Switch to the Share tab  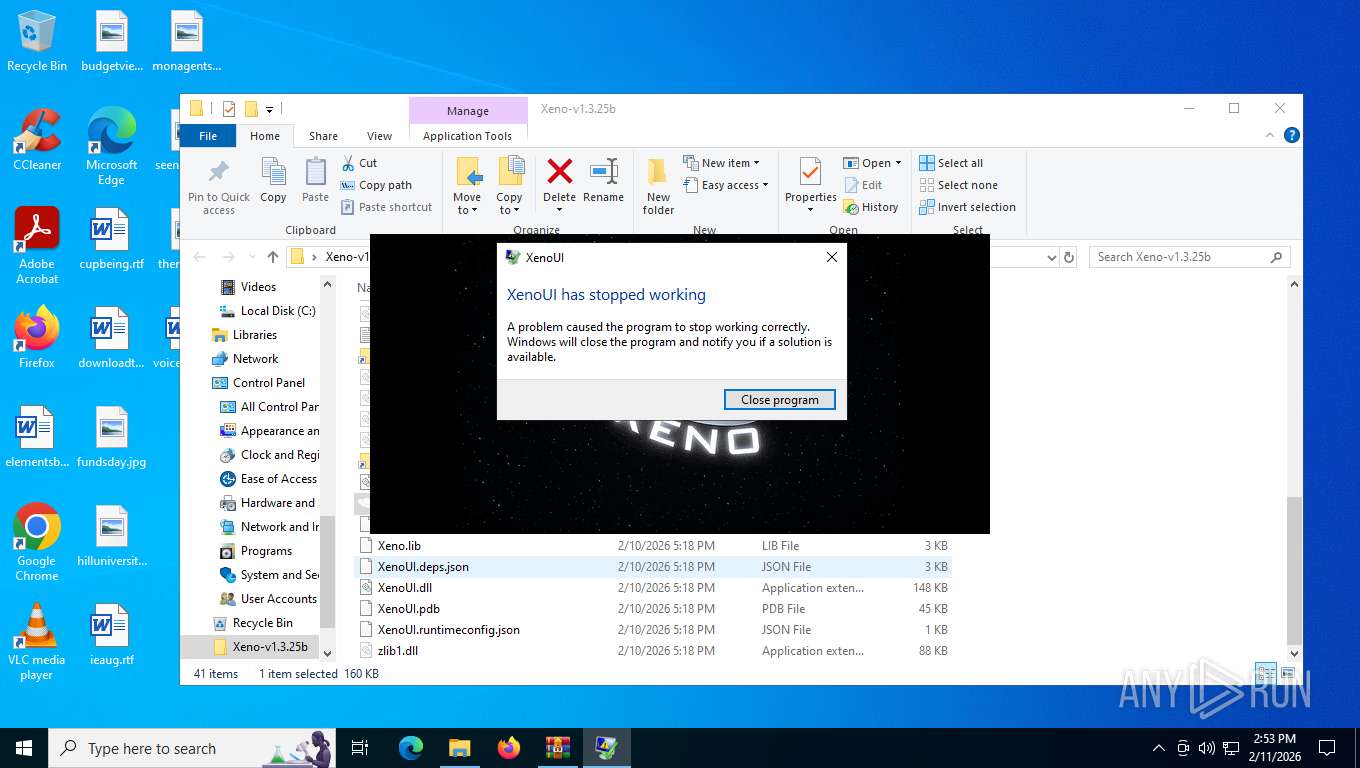(323, 136)
